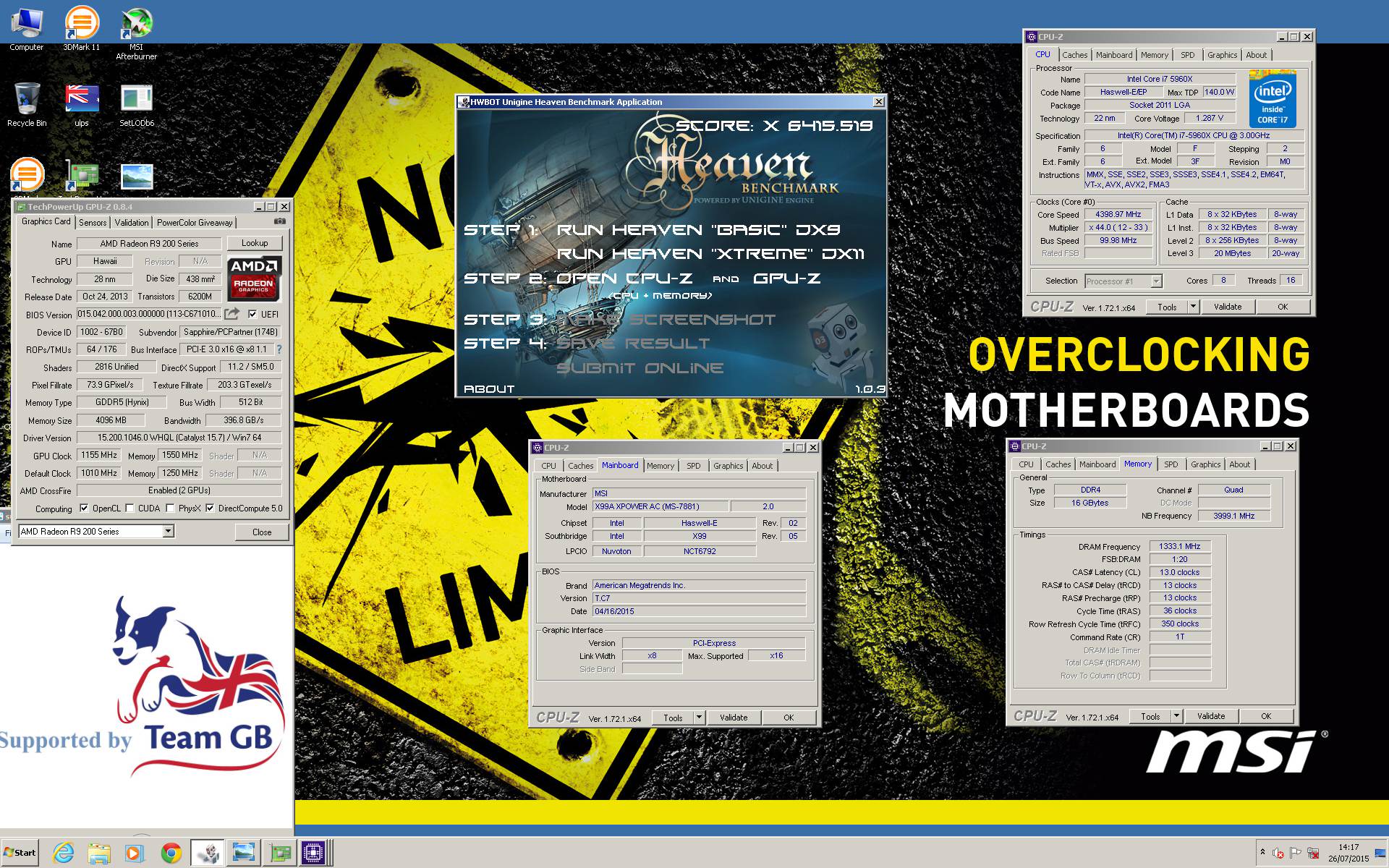
Task: Switch to the Sensors tab in GPU-Z
Action: pyautogui.click(x=93, y=223)
